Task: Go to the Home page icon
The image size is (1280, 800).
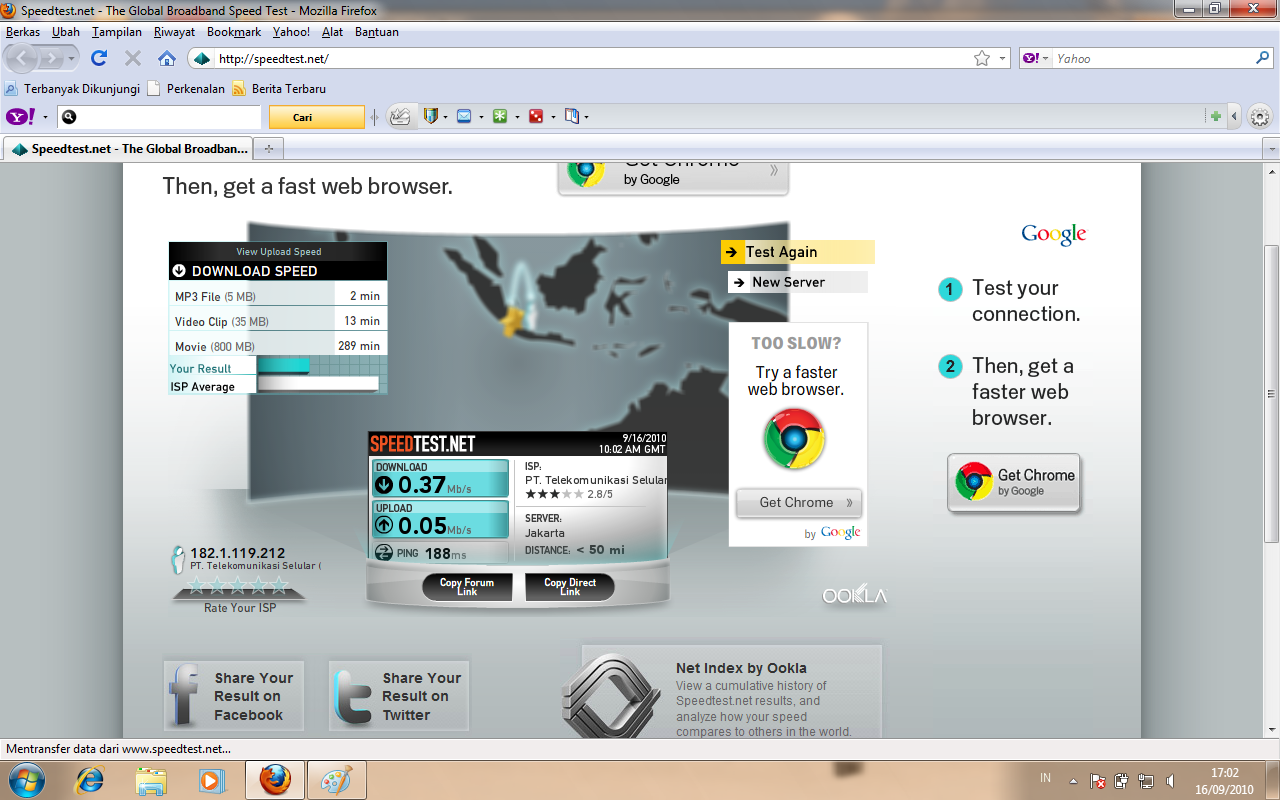Action: [167, 59]
